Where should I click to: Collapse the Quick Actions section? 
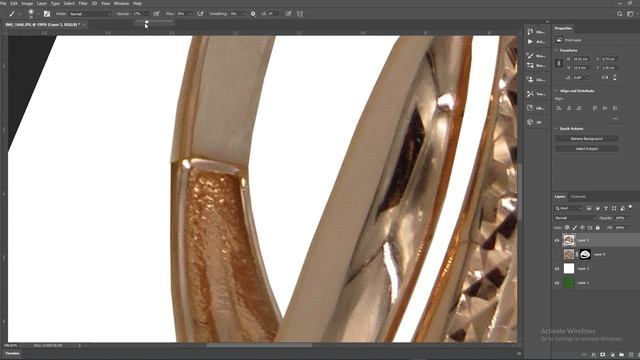point(556,129)
